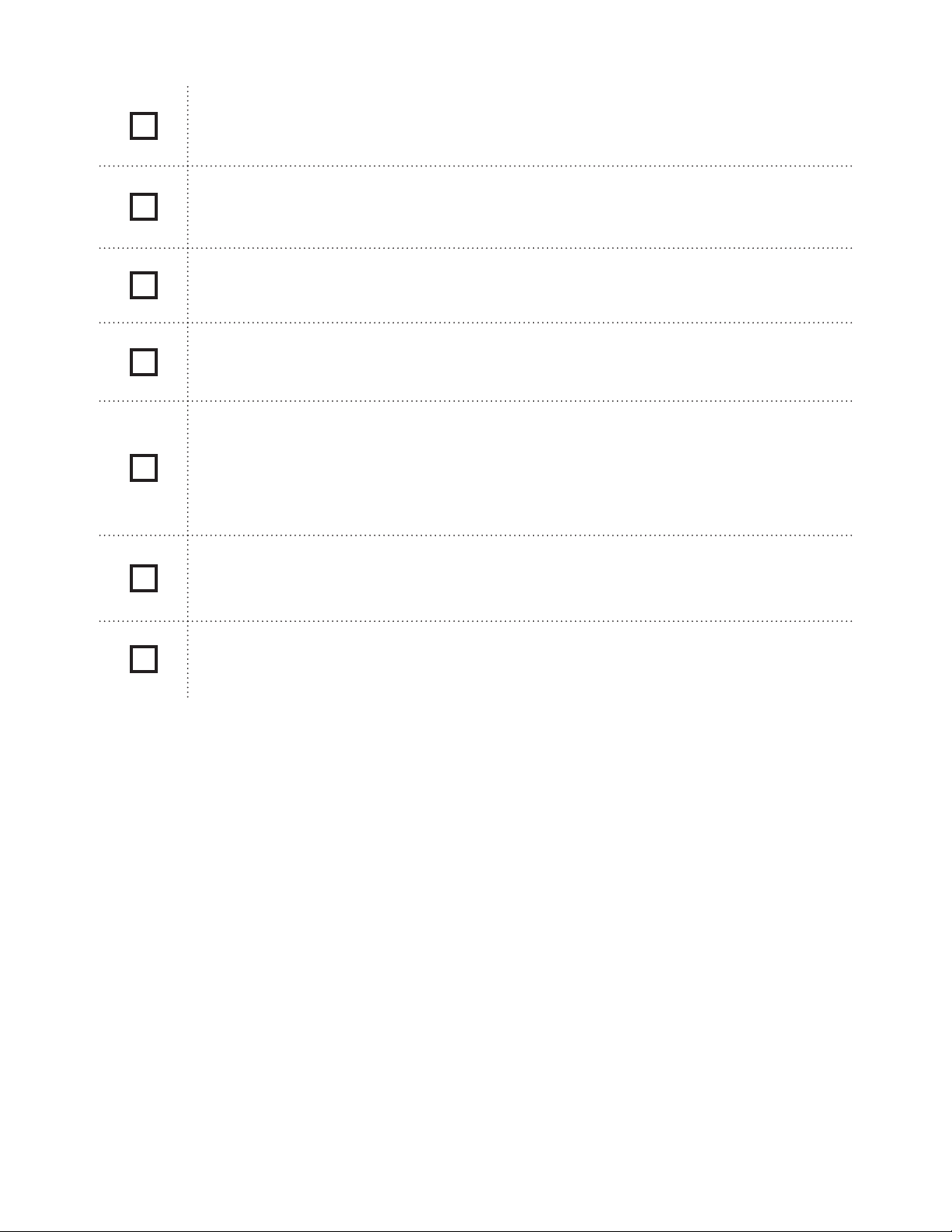Check the second checkbox from the top
Image resolution: width=952 pixels, height=1232 pixels.
click(x=144, y=207)
